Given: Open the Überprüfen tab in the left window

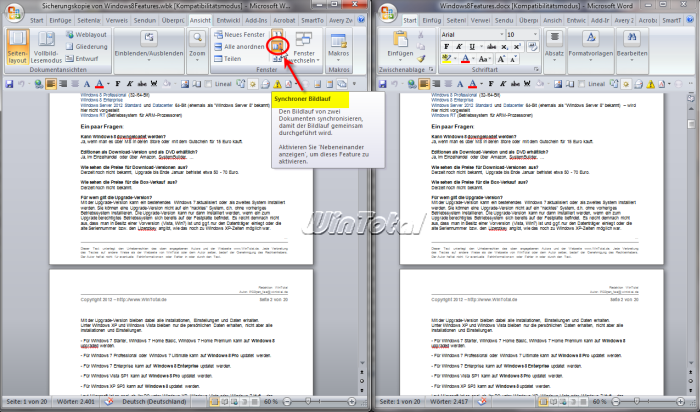Looking at the screenshot, I should point(173,20).
